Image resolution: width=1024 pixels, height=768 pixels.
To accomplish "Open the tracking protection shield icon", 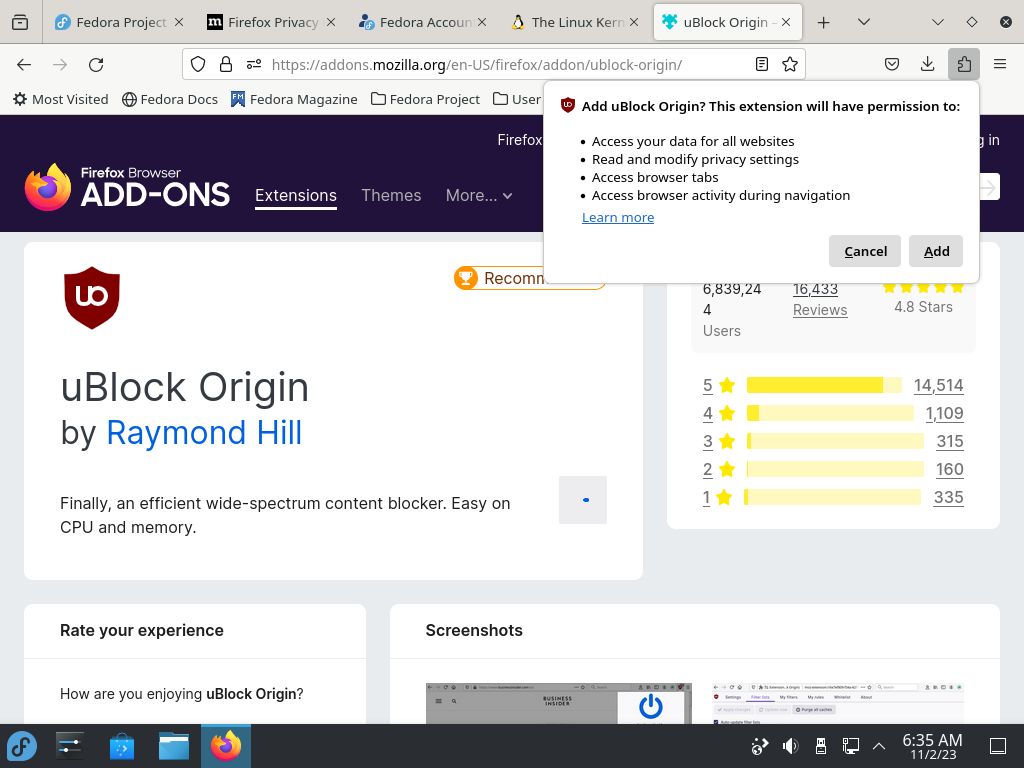I will 198,64.
